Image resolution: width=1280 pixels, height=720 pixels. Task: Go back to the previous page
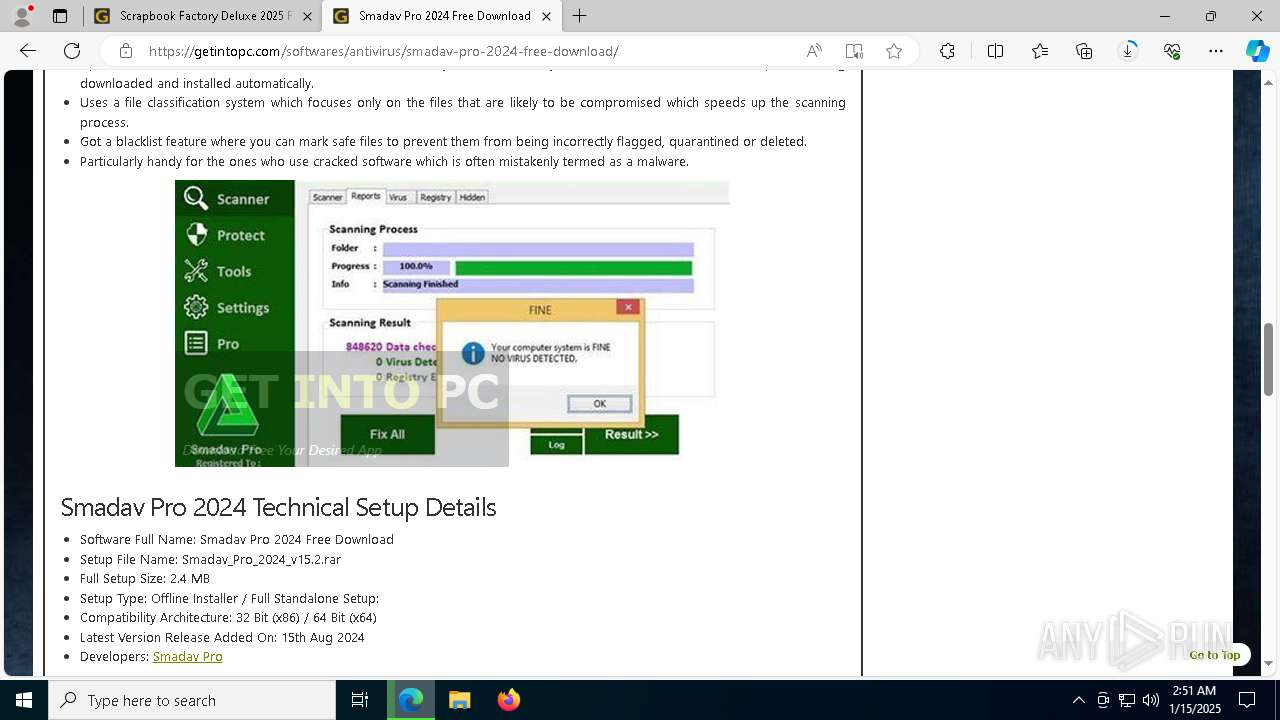point(28,51)
